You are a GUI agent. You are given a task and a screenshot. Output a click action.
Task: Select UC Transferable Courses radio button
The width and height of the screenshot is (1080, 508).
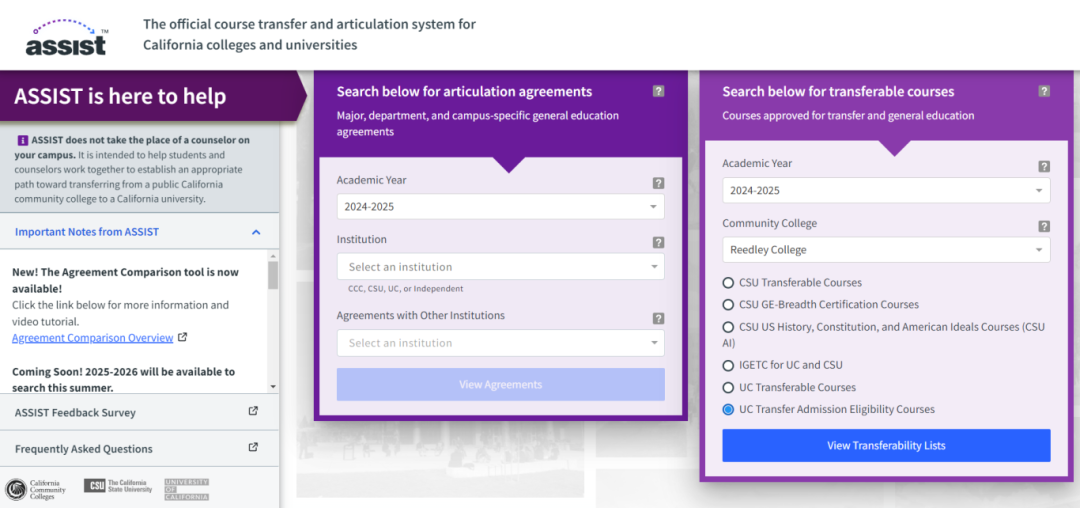pyautogui.click(x=728, y=387)
